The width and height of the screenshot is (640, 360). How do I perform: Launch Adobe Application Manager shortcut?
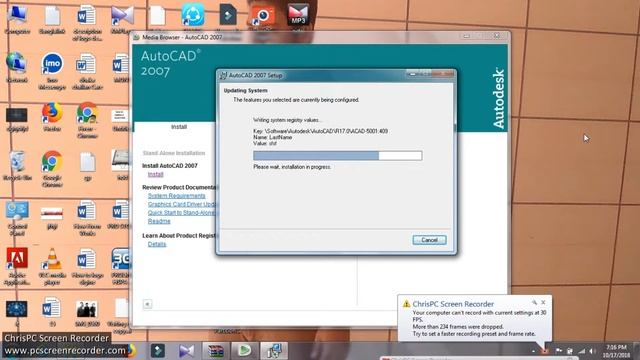pyautogui.click(x=17, y=266)
